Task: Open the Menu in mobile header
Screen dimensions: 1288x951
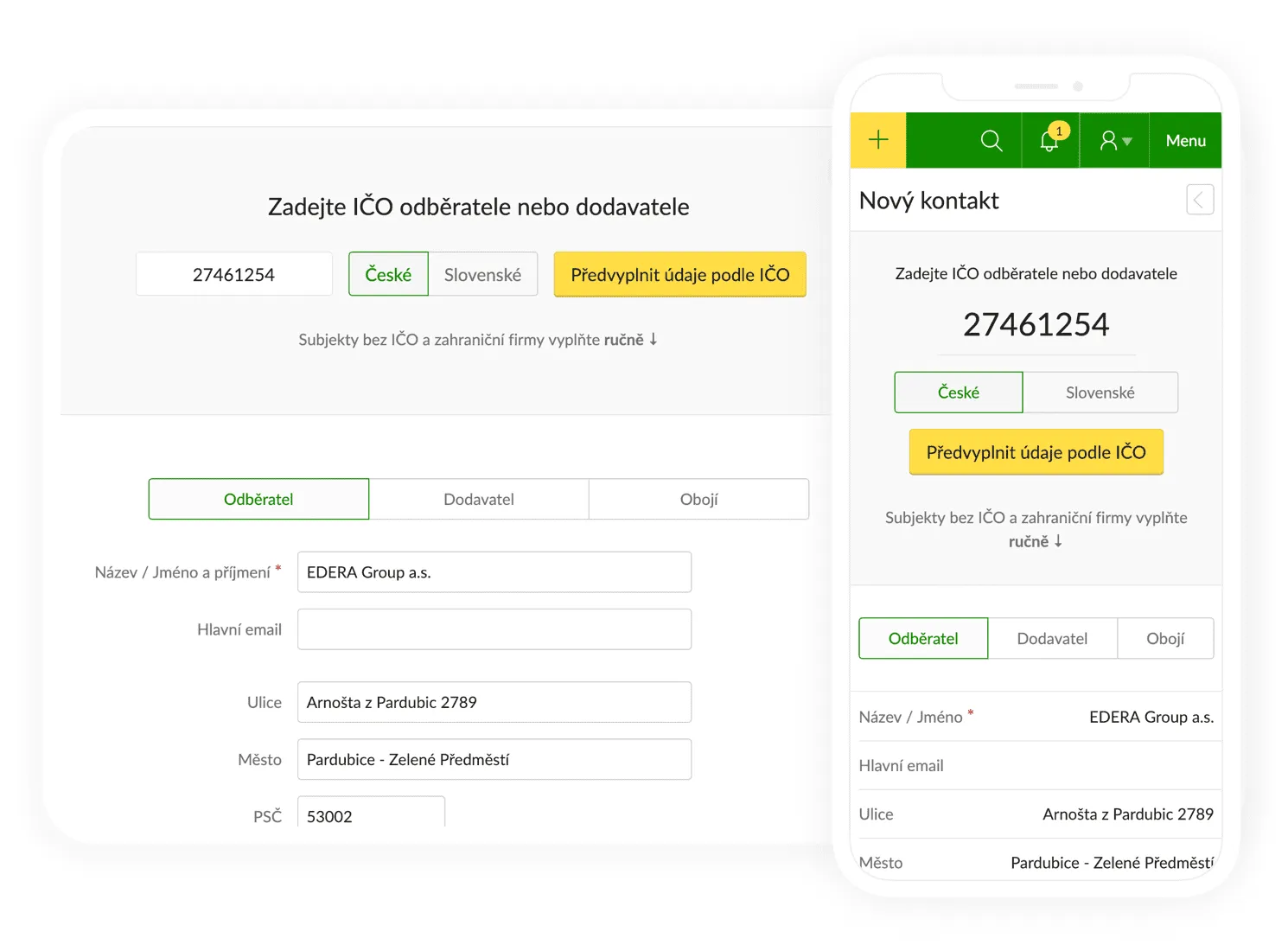Action: [x=1185, y=140]
